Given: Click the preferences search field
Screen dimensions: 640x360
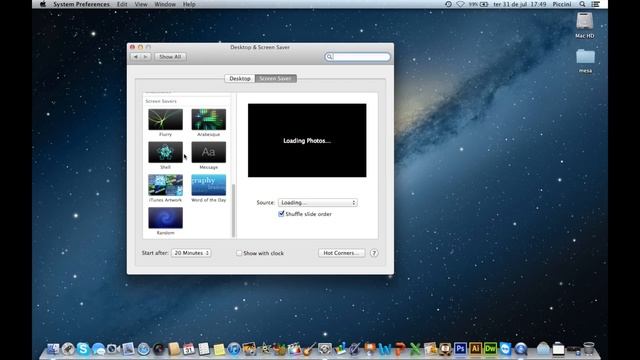Looking at the screenshot, I should click(x=358, y=57).
